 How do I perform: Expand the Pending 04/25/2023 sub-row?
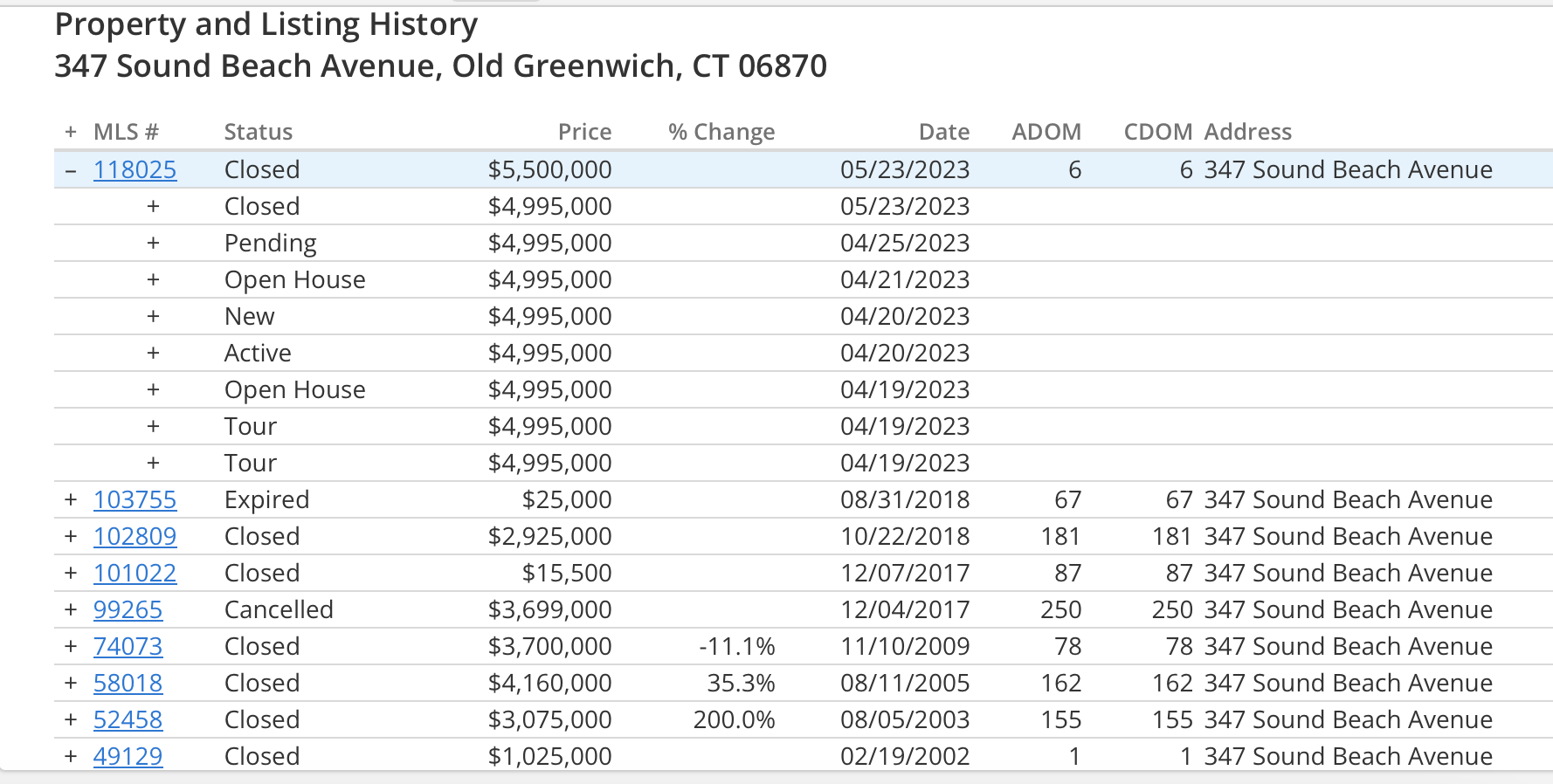[153, 244]
